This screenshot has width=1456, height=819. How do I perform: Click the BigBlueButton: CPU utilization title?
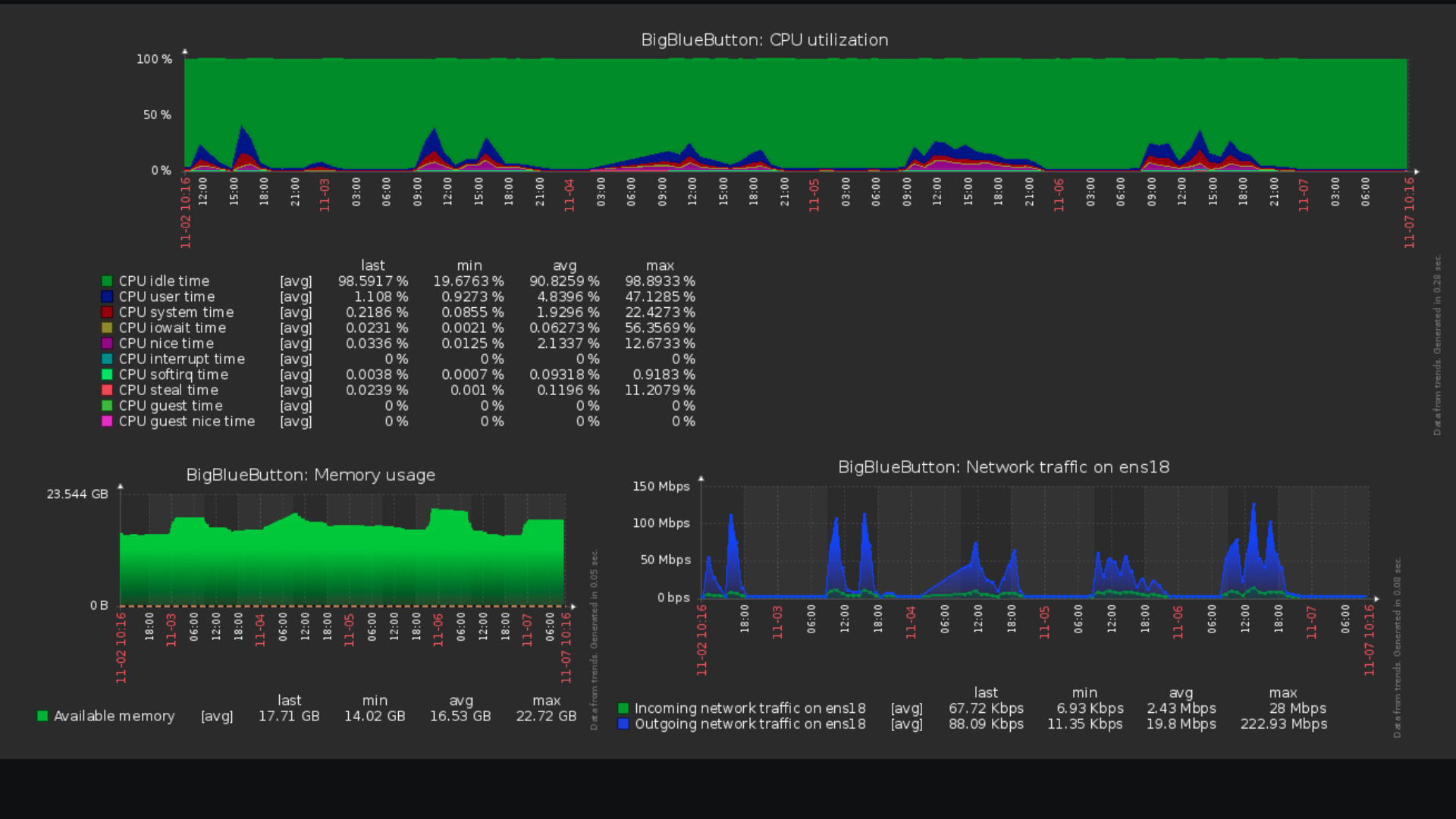[764, 40]
